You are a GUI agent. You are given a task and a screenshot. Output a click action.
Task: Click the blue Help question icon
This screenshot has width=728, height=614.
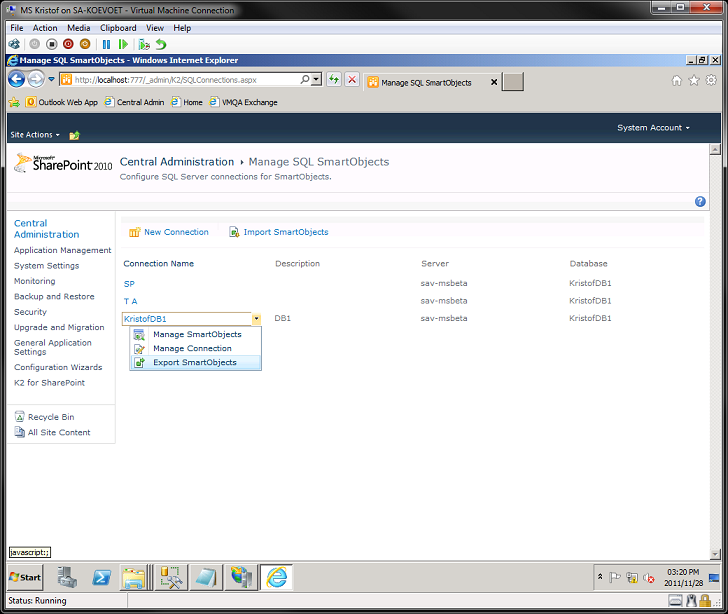click(x=700, y=202)
